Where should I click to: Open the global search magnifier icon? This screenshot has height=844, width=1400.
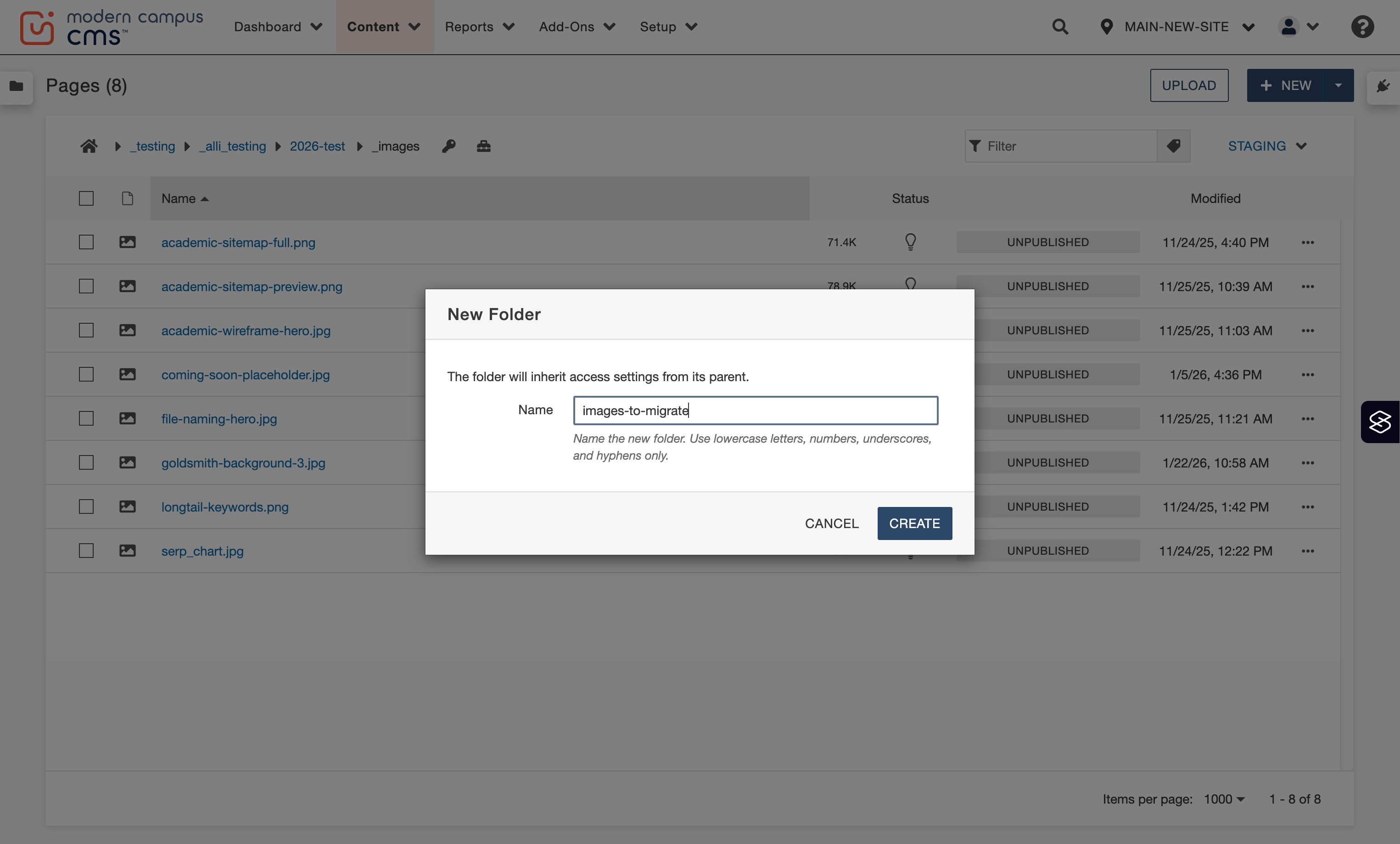tap(1060, 27)
